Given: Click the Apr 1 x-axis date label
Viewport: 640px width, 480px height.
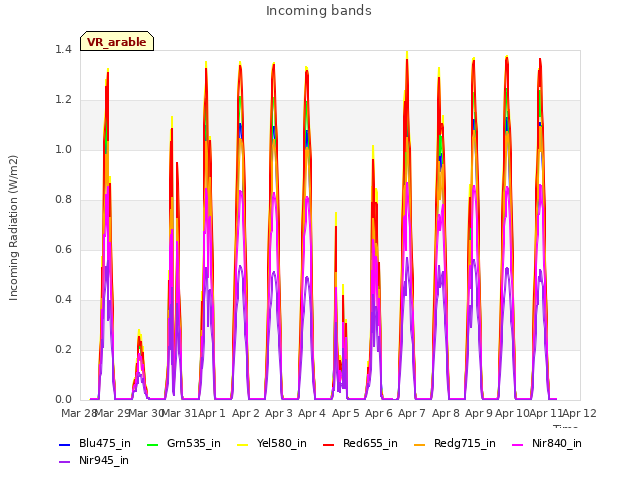Looking at the screenshot, I should 212,413.
